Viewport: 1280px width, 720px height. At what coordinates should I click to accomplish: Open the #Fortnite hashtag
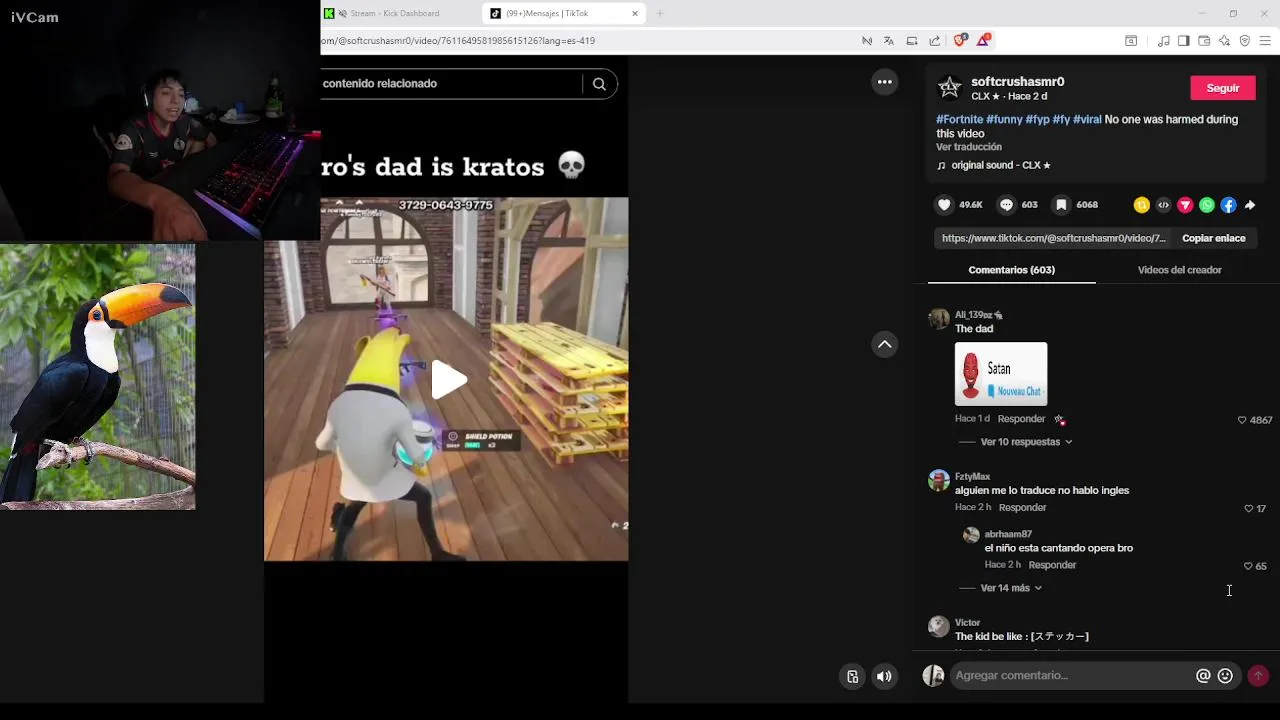[959, 119]
